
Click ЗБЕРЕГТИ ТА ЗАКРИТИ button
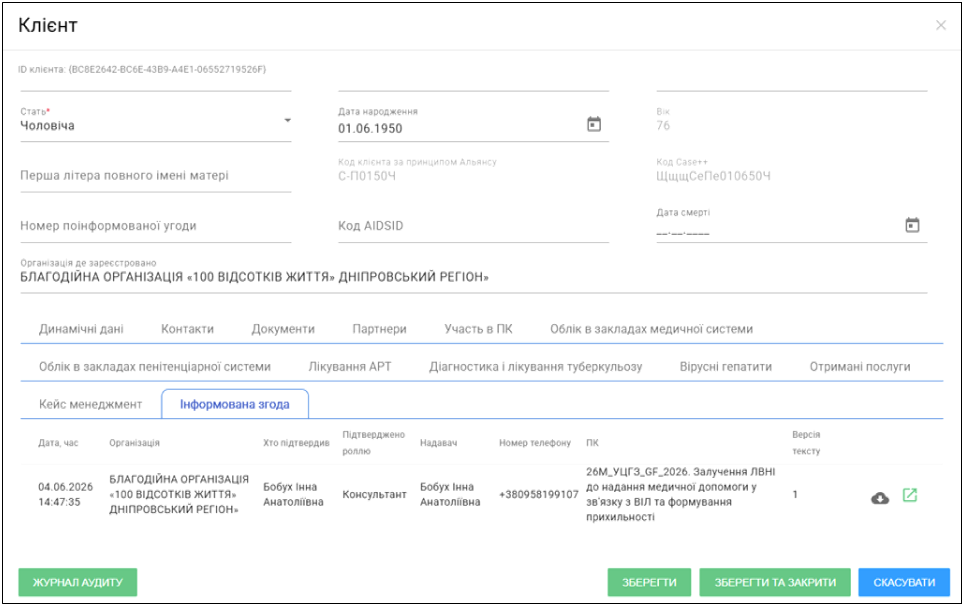click(775, 582)
